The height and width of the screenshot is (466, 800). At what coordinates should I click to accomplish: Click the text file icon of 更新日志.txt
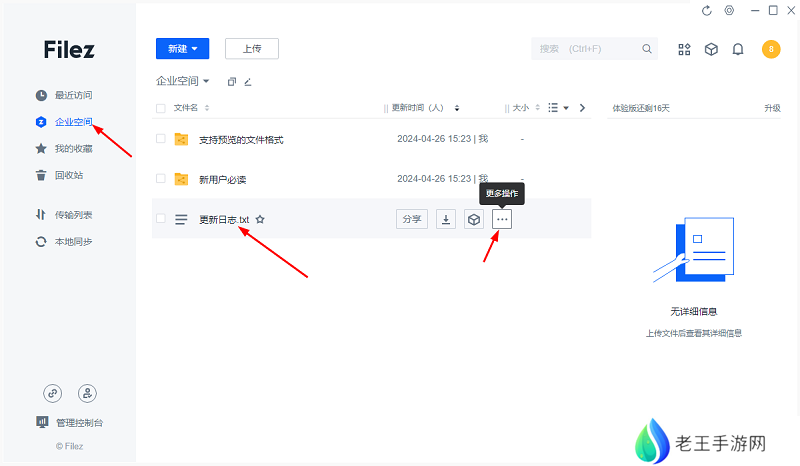181,219
